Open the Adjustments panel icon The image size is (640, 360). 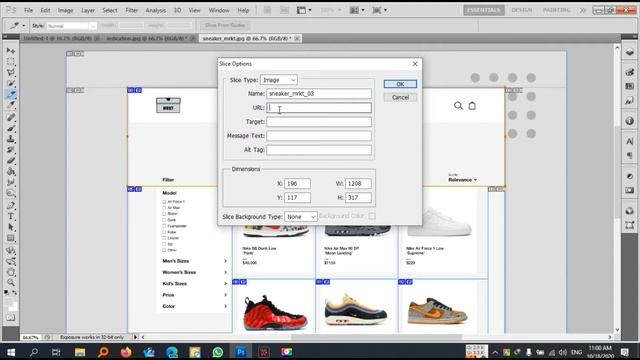point(629,176)
